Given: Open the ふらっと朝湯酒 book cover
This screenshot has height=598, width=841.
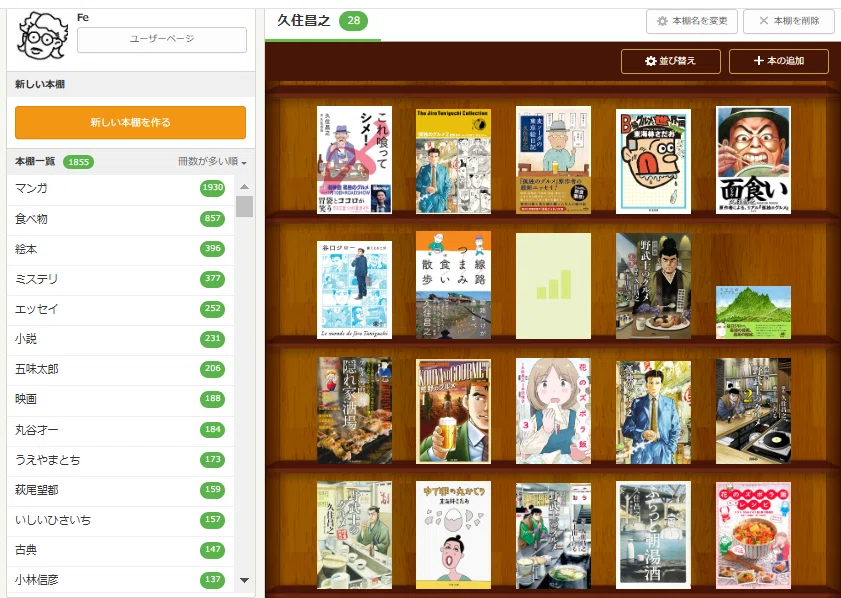Looking at the screenshot, I should click(x=653, y=535).
